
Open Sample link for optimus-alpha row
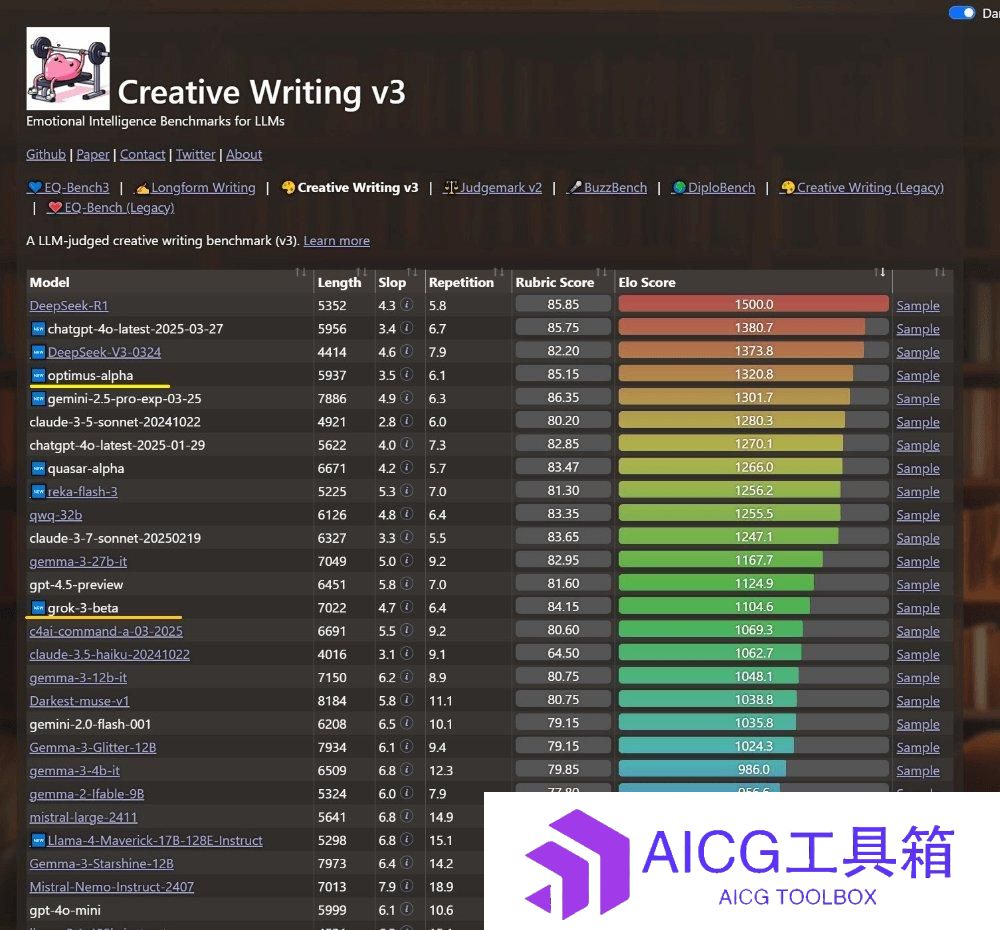click(x=918, y=375)
